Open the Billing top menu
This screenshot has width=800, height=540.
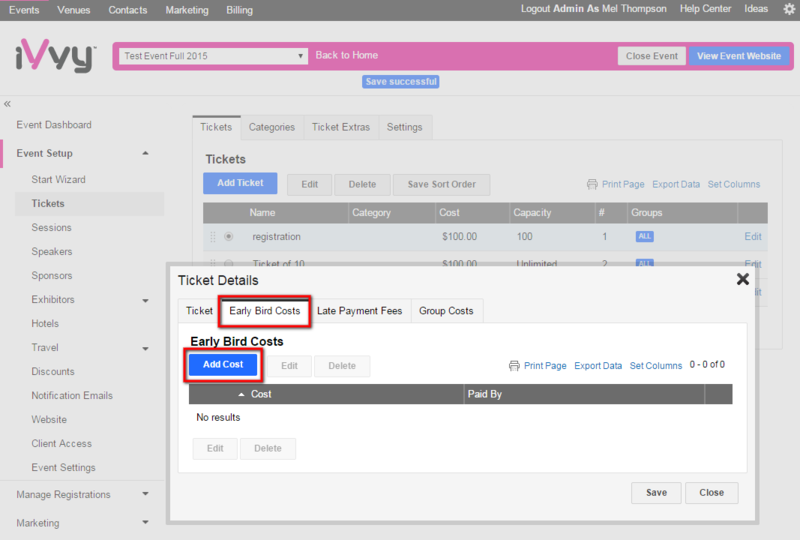click(x=239, y=10)
